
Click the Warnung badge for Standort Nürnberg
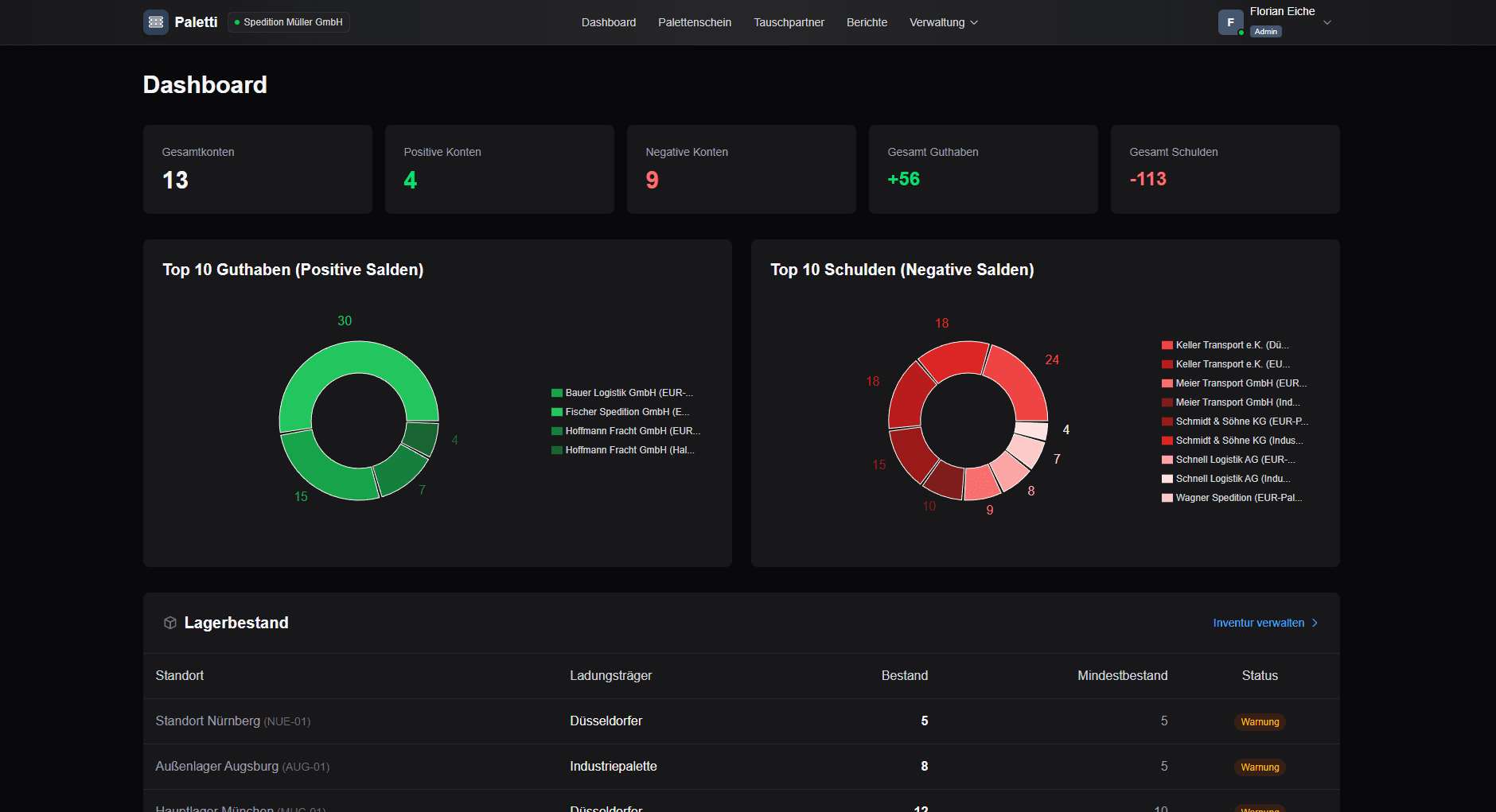(x=1260, y=721)
